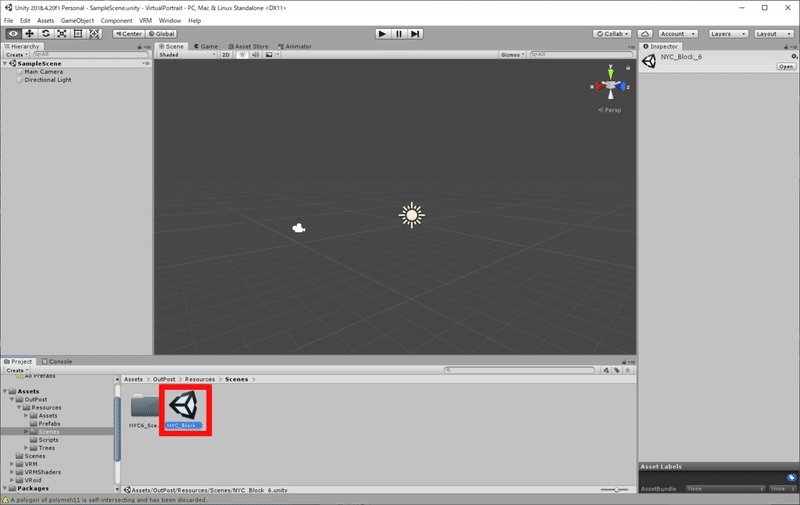
Task: Pause the game playback
Action: pyautogui.click(x=399, y=34)
